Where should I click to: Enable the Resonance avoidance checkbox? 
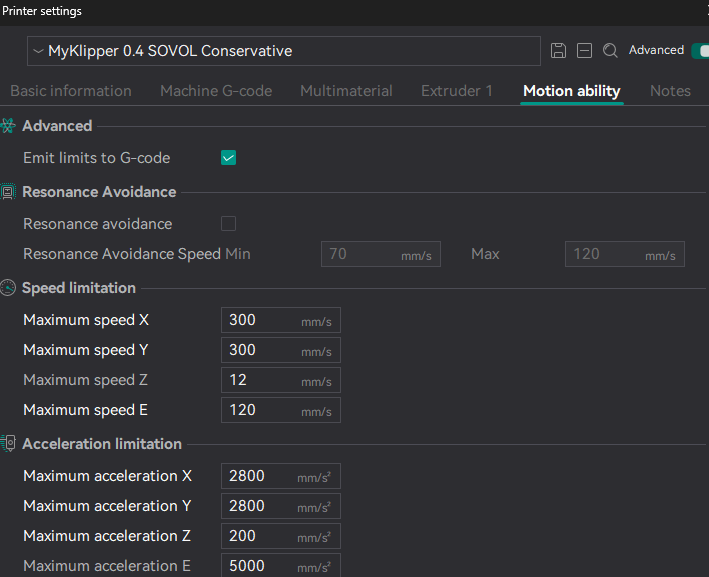pos(229,224)
